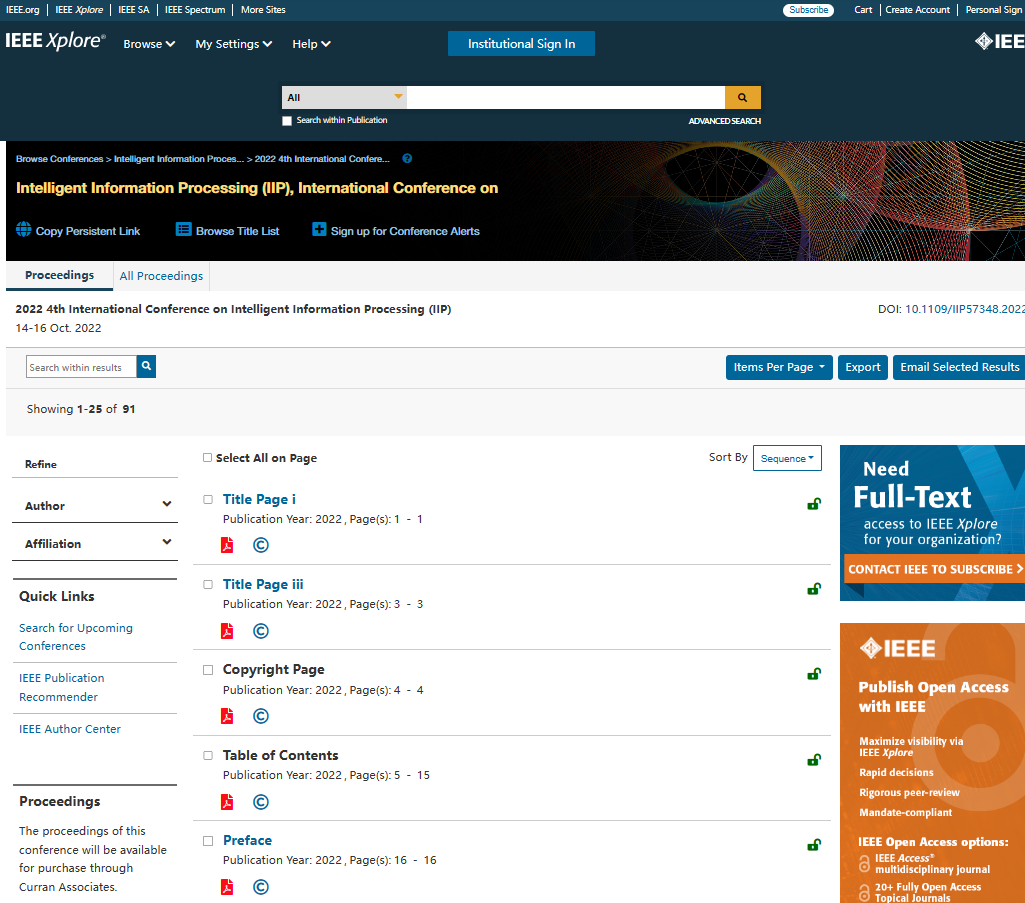The height and width of the screenshot is (903, 1025).
Task: Click into the main search text field
Action: click(x=565, y=97)
